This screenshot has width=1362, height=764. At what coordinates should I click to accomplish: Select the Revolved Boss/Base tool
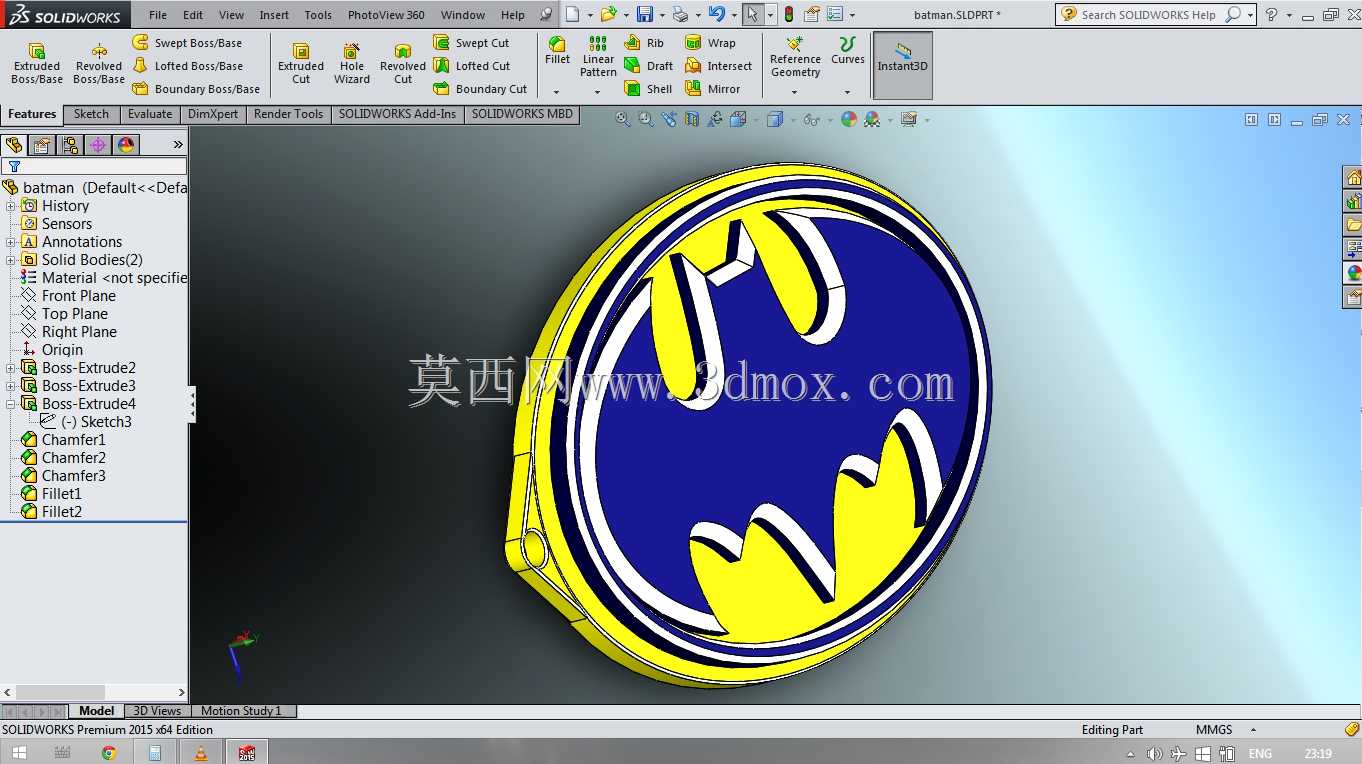(x=99, y=64)
